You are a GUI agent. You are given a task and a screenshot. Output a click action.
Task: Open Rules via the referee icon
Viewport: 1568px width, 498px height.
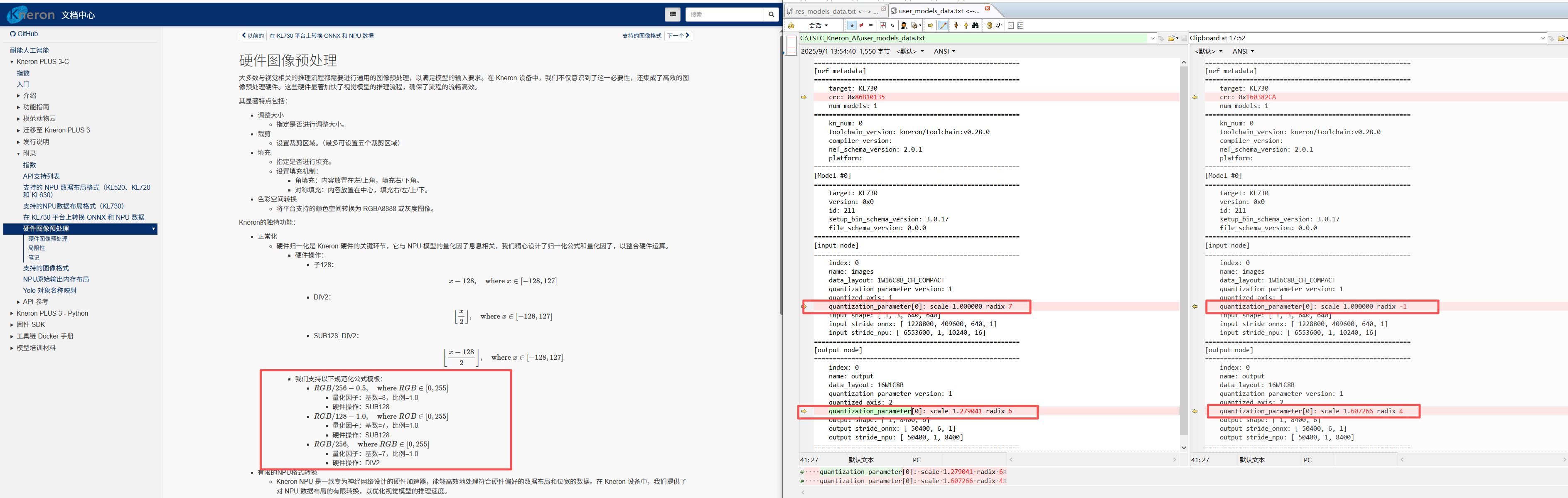point(904,26)
